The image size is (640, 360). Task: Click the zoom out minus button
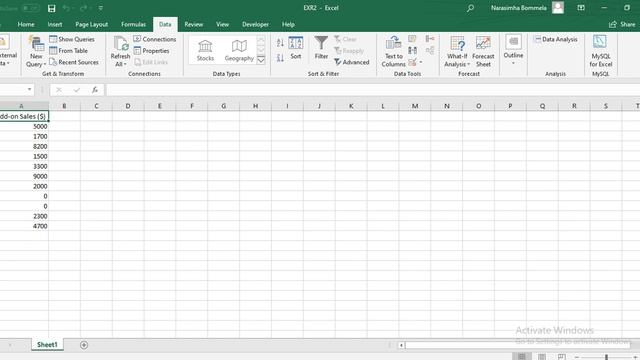[x=577, y=357]
